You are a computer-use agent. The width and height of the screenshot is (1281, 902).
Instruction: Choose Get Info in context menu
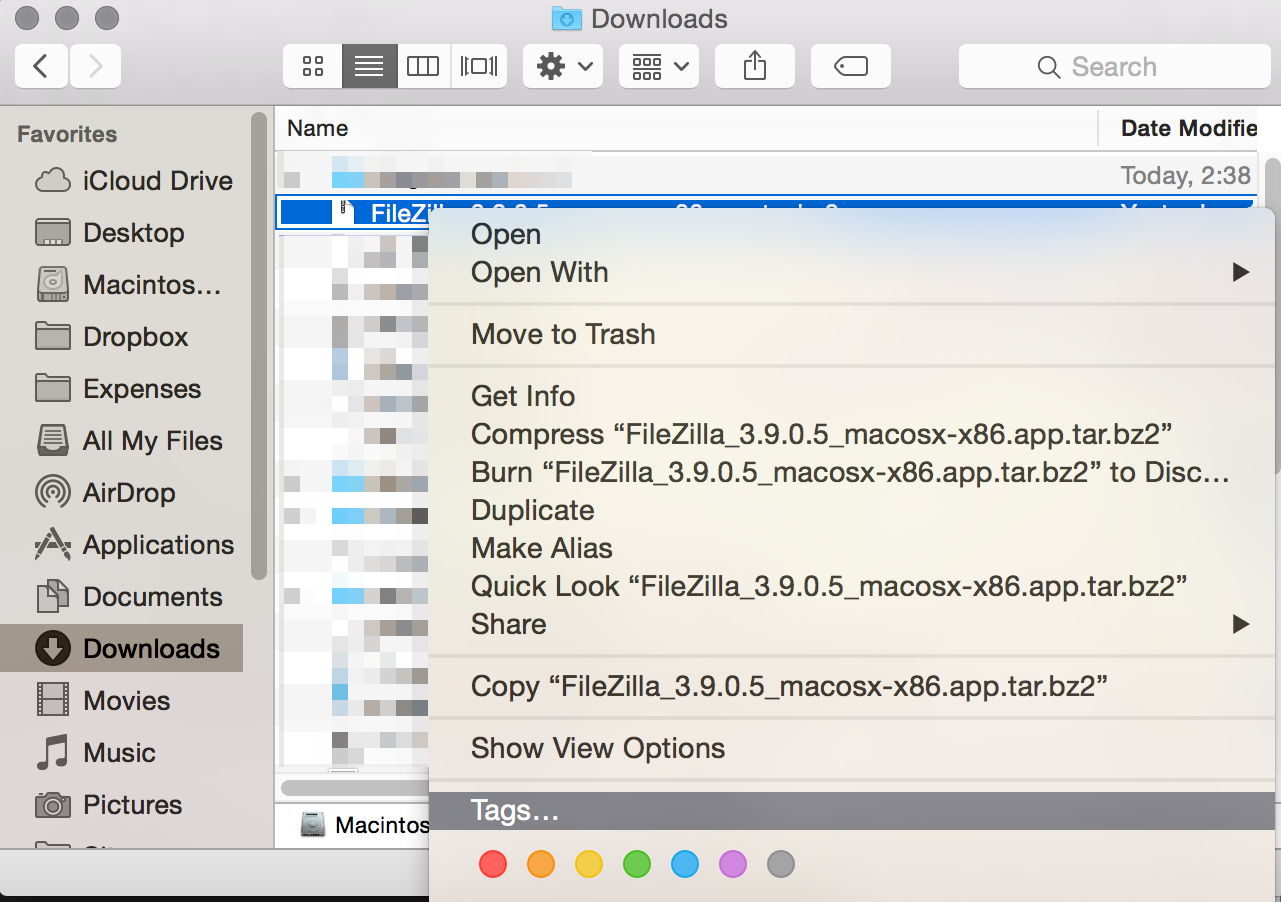click(852, 396)
